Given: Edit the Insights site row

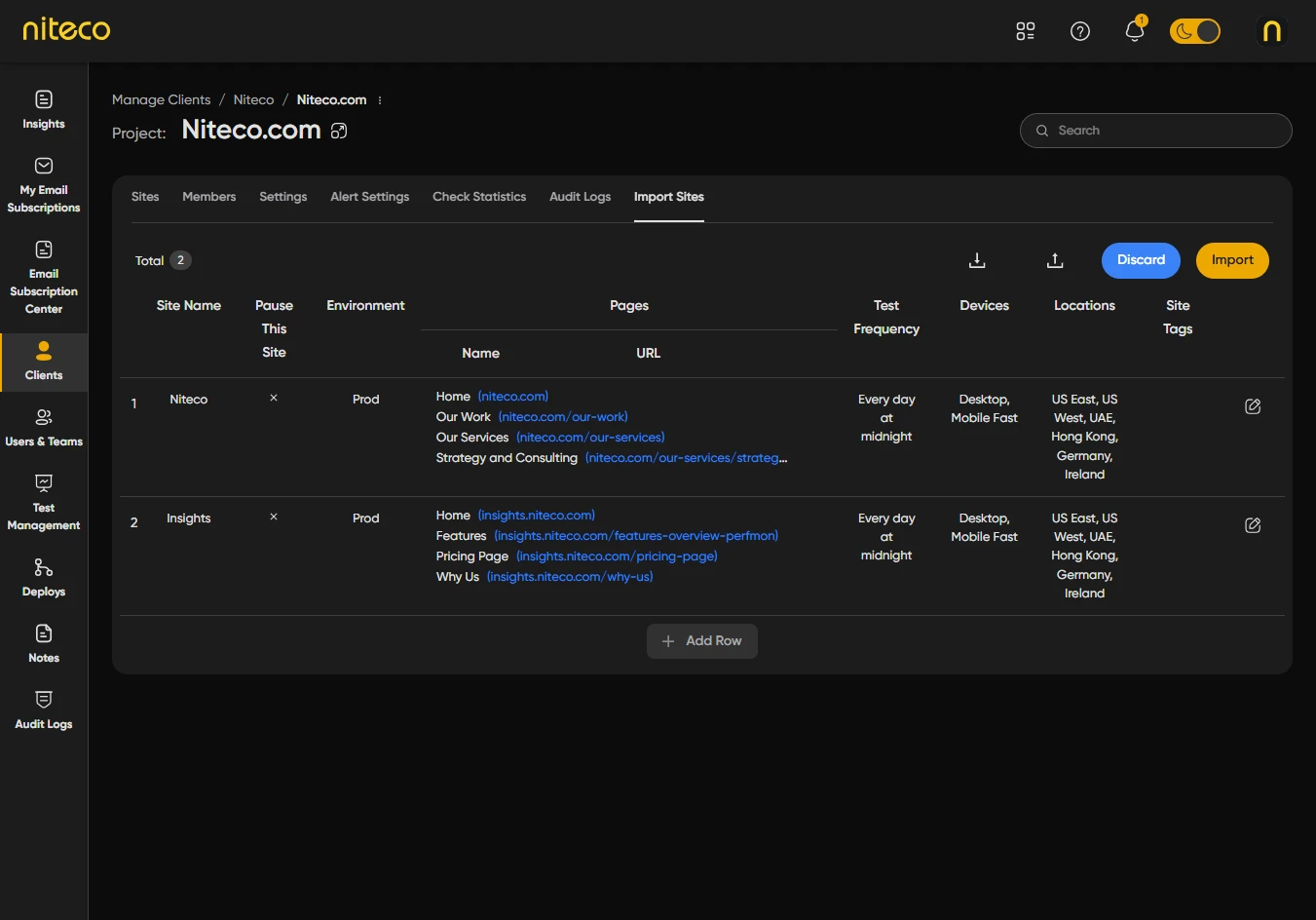Looking at the screenshot, I should 1253,525.
